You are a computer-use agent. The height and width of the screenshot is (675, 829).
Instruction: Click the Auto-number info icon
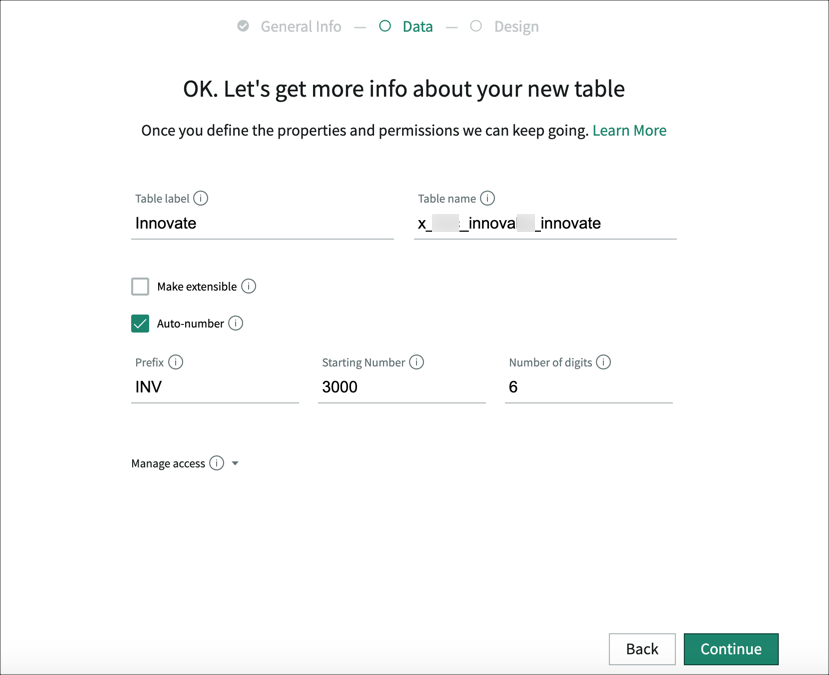pos(236,323)
